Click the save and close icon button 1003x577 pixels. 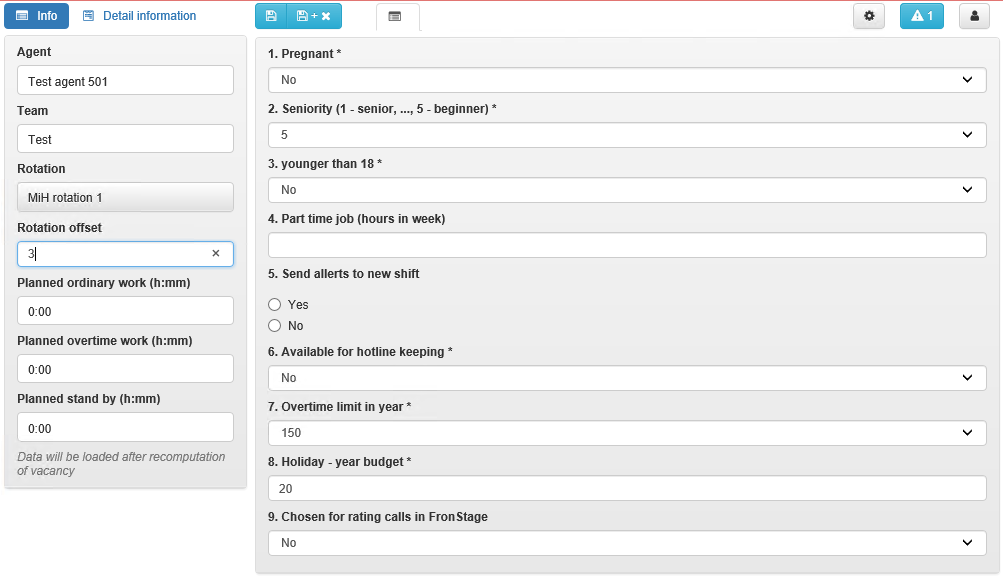[x=313, y=16]
